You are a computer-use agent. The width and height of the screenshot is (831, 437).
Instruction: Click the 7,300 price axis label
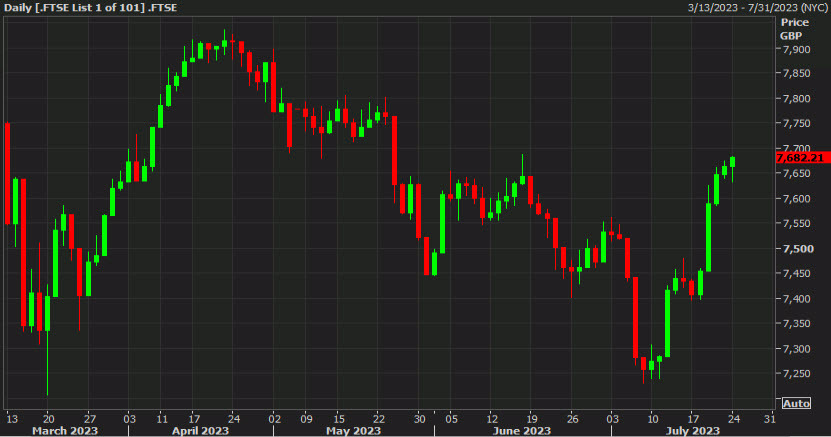797,349
